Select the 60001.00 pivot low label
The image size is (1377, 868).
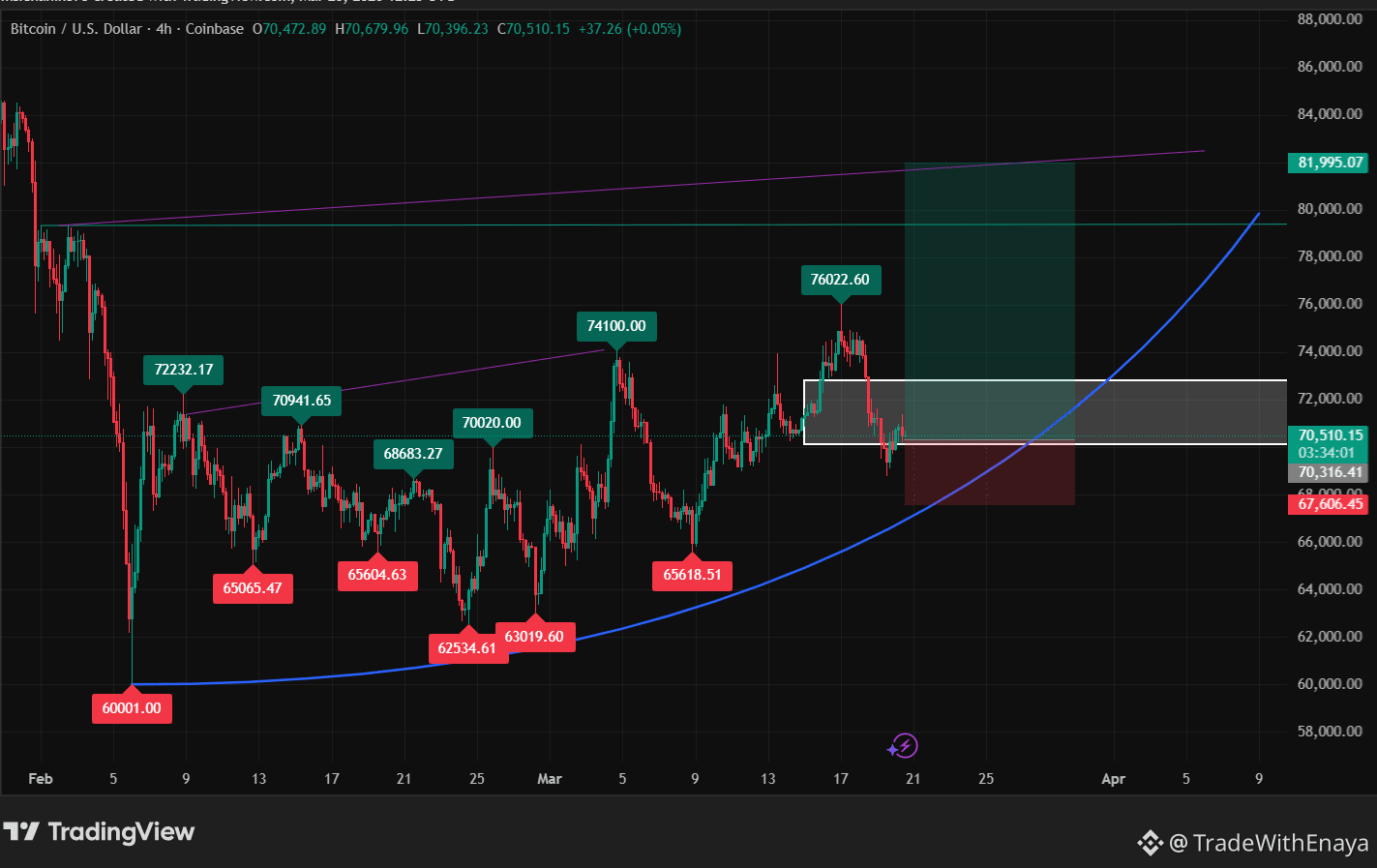[132, 708]
